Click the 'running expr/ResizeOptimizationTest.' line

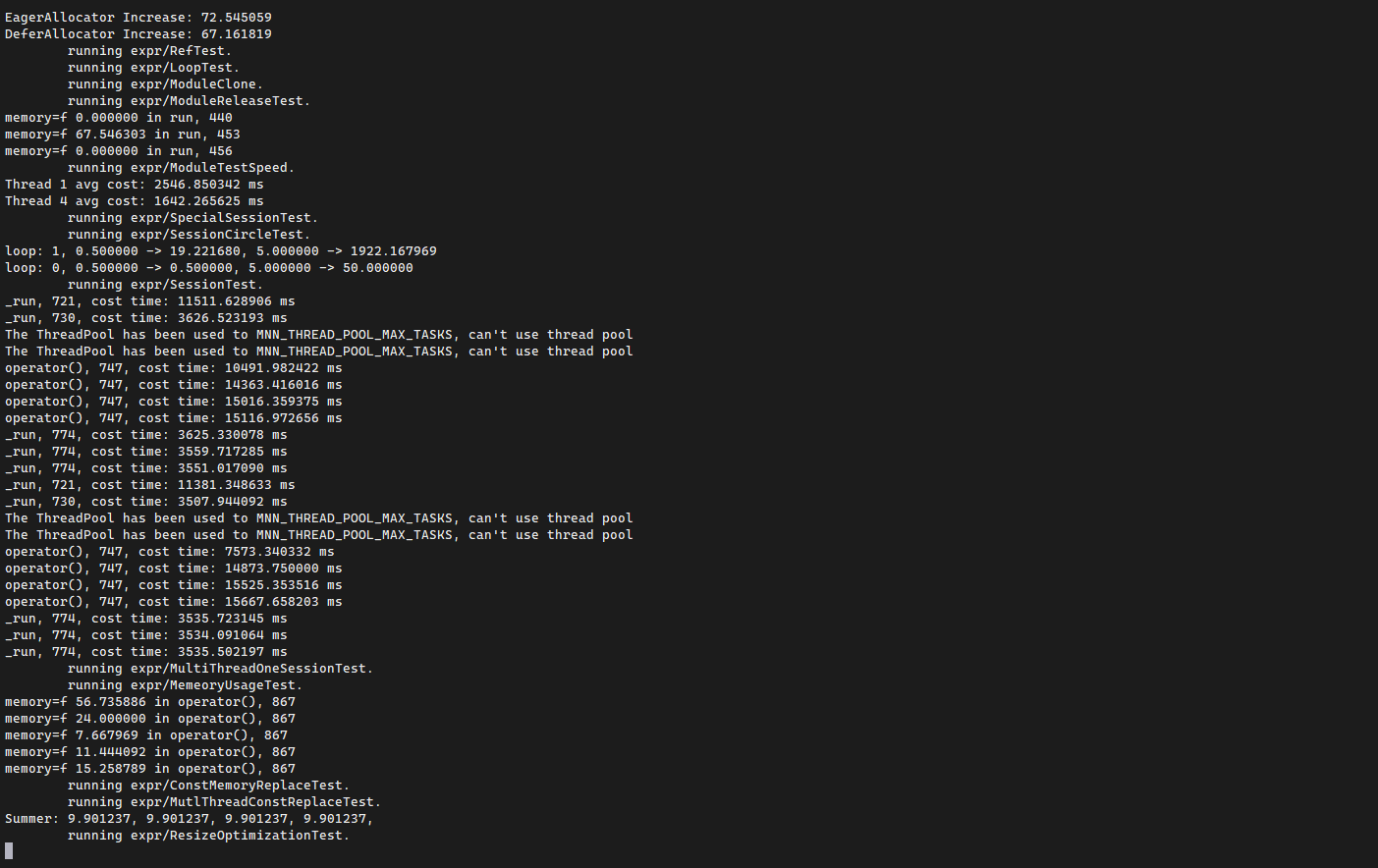208,836
